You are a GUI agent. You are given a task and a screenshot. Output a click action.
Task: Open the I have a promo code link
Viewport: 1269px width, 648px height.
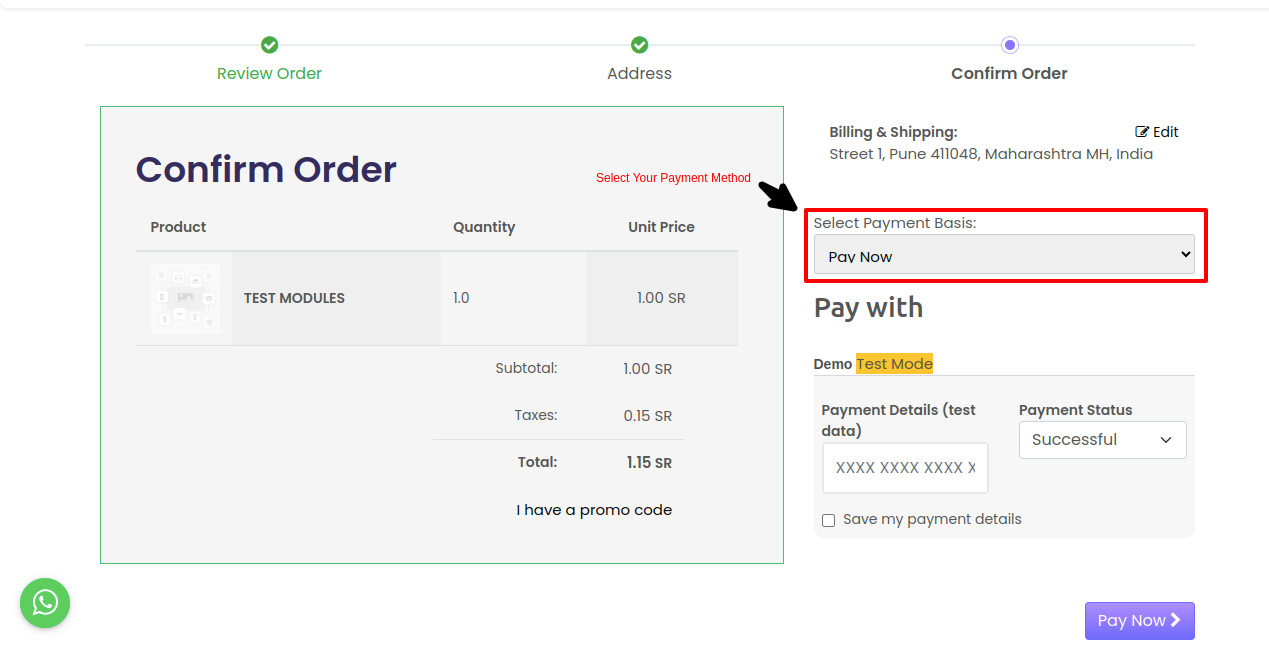594,510
